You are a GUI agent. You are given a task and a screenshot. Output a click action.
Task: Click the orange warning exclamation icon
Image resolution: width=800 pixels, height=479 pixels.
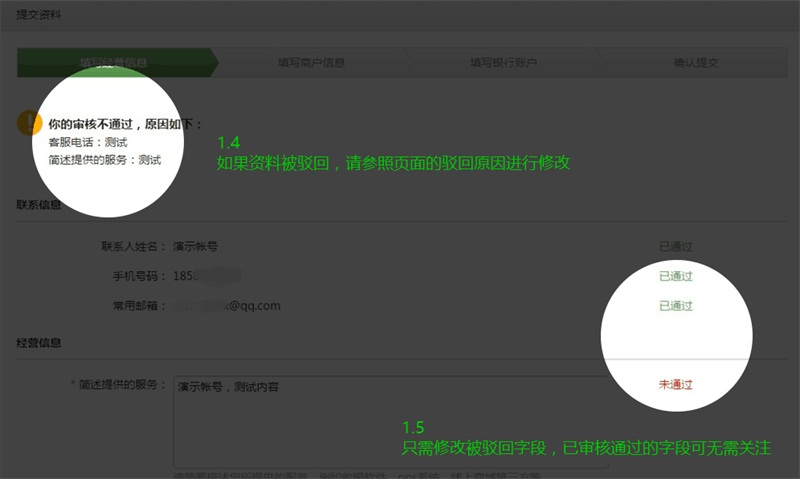pos(29,123)
